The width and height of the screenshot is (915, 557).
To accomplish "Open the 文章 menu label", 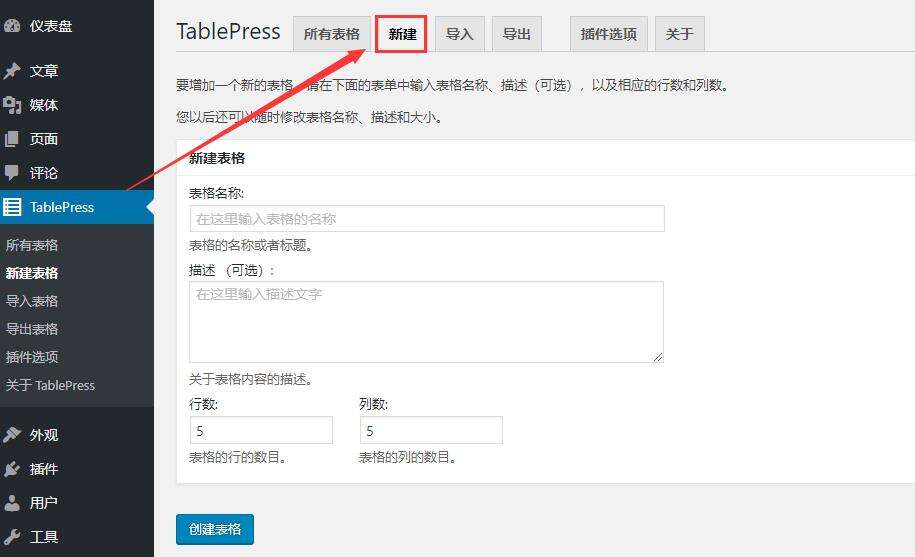I will pos(44,71).
